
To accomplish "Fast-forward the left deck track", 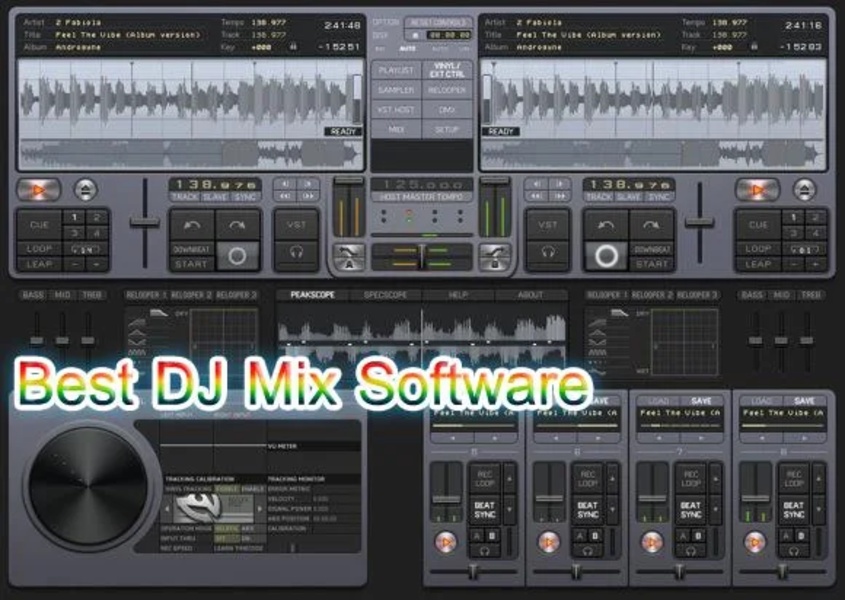I will pos(308,196).
